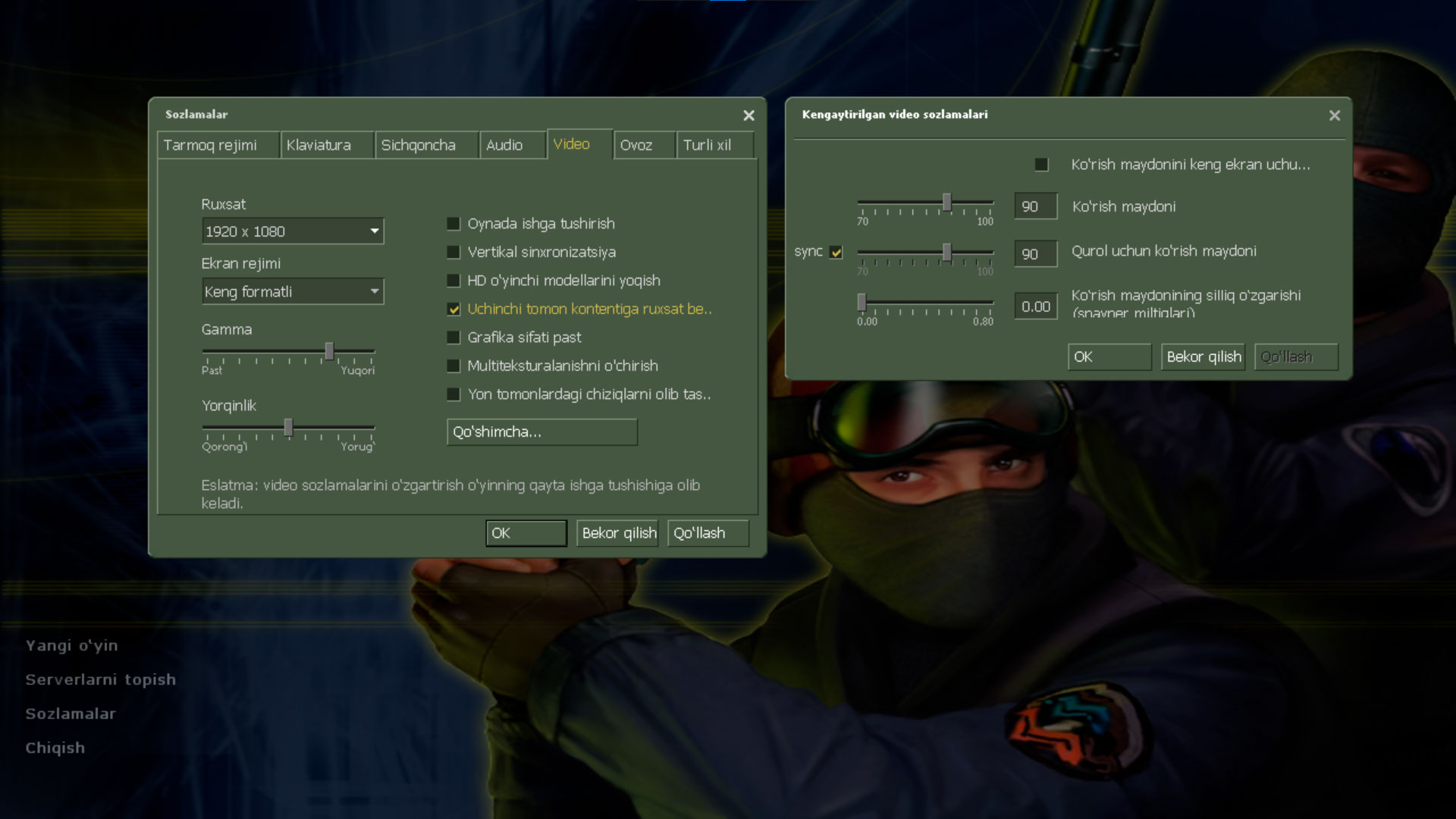Open the Klaviatura tab

pyautogui.click(x=327, y=145)
